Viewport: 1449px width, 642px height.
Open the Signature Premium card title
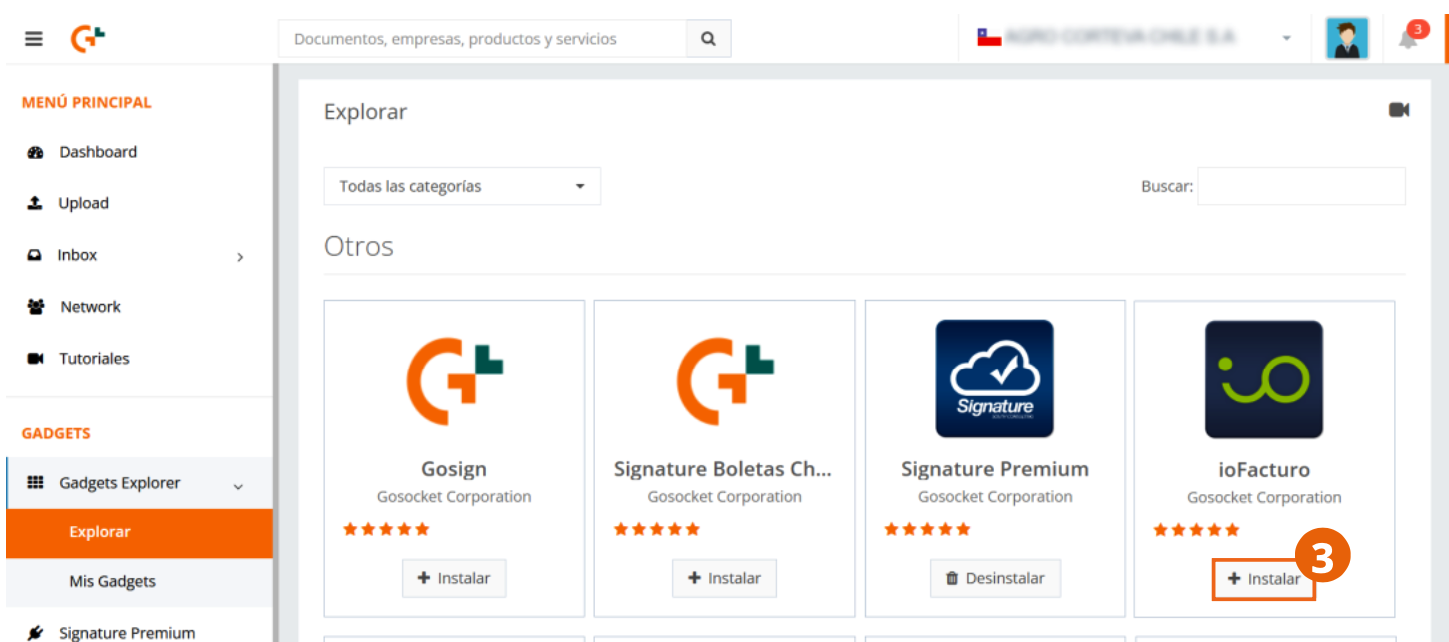pos(995,469)
